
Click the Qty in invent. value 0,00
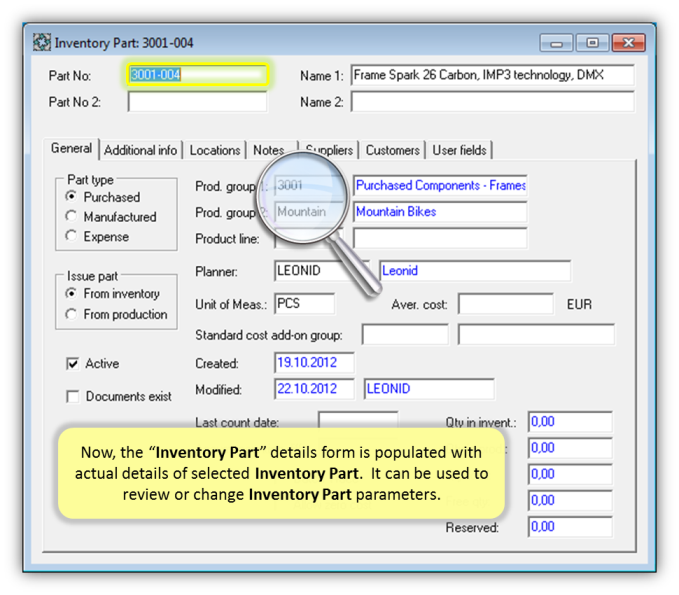[570, 422]
